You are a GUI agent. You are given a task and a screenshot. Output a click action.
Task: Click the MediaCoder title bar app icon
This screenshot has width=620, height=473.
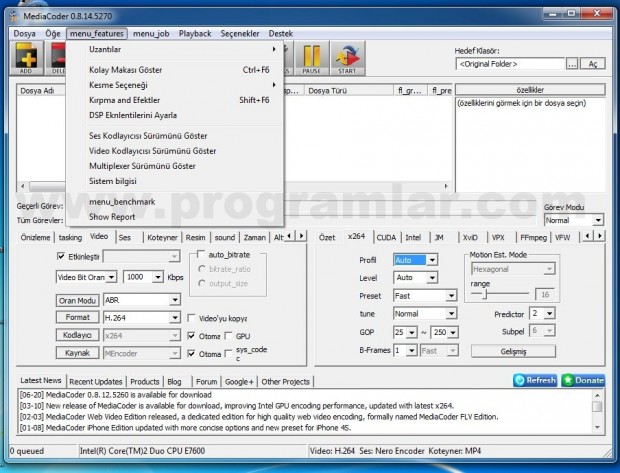point(14,16)
